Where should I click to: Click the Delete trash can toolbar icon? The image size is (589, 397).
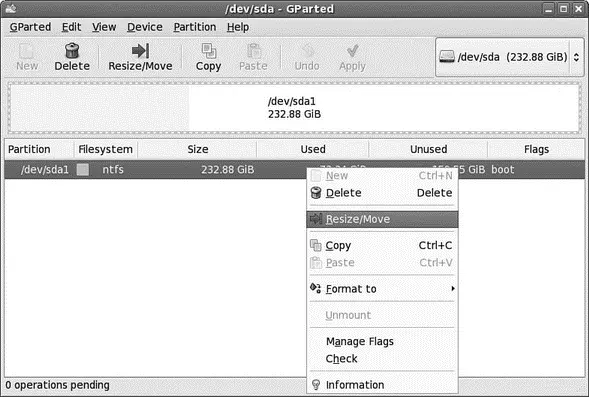click(72, 51)
